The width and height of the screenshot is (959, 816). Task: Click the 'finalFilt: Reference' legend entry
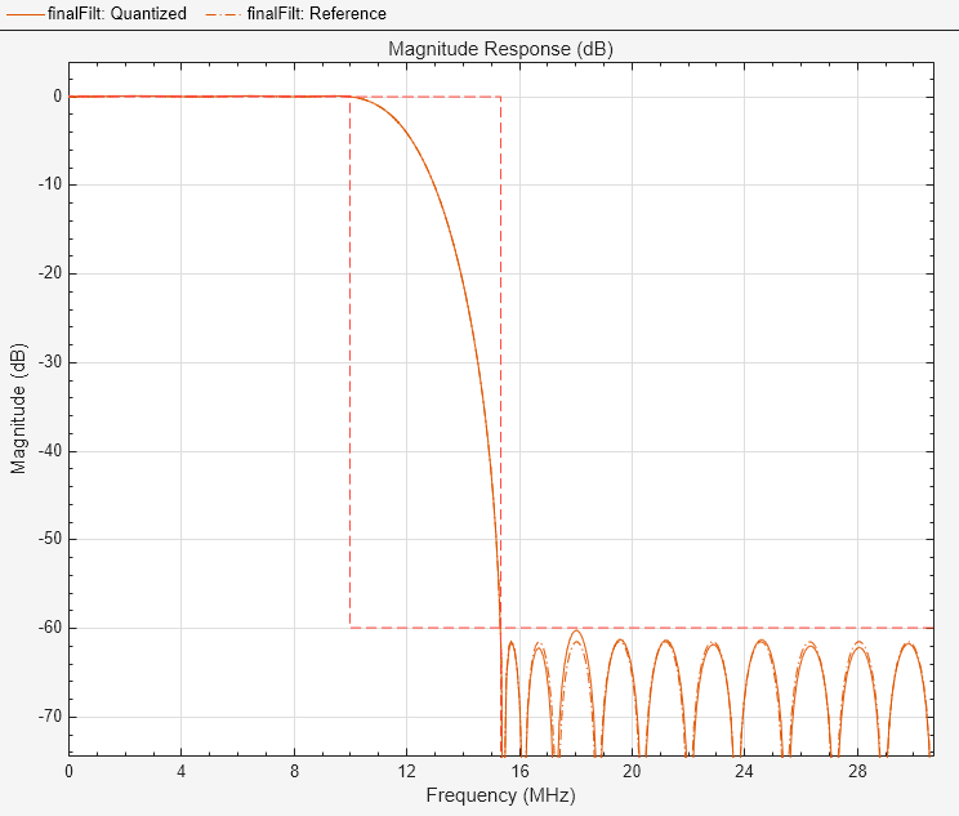click(296, 13)
